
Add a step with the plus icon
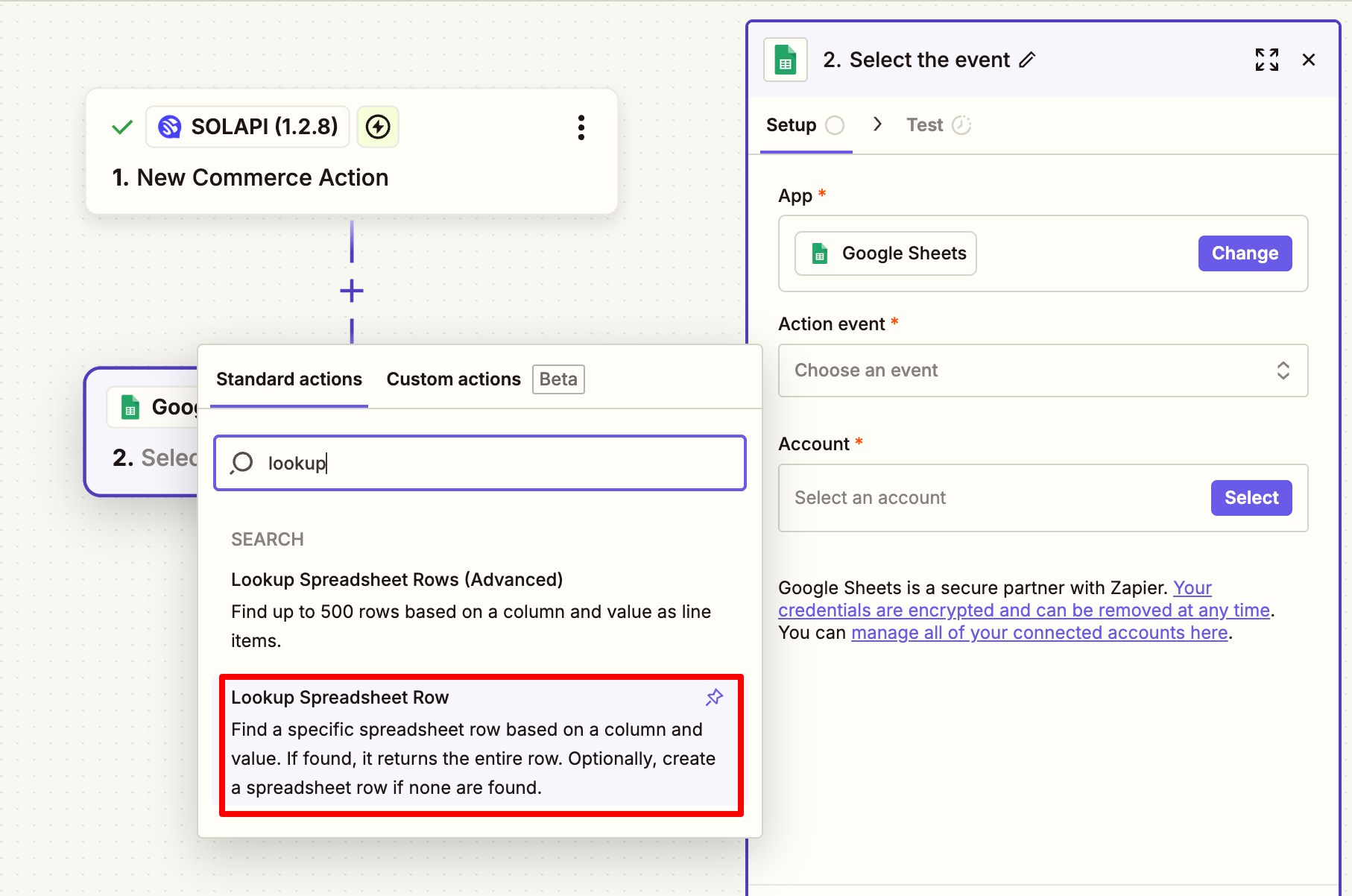[352, 291]
